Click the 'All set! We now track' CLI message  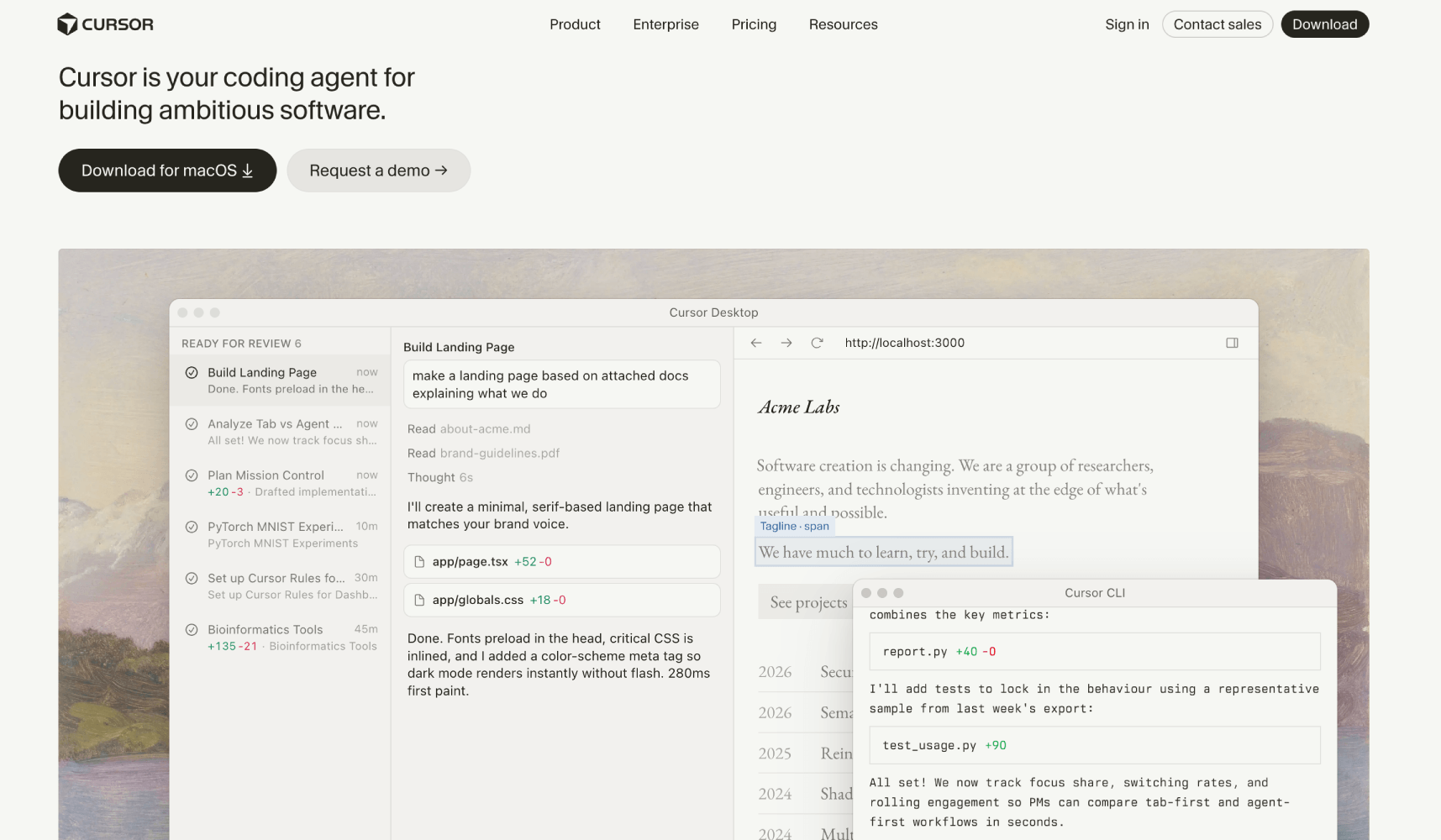coord(1080,802)
